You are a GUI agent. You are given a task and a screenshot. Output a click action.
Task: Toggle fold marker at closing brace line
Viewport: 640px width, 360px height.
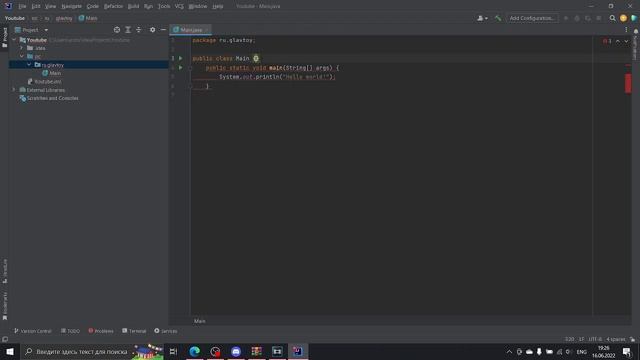coord(190,86)
